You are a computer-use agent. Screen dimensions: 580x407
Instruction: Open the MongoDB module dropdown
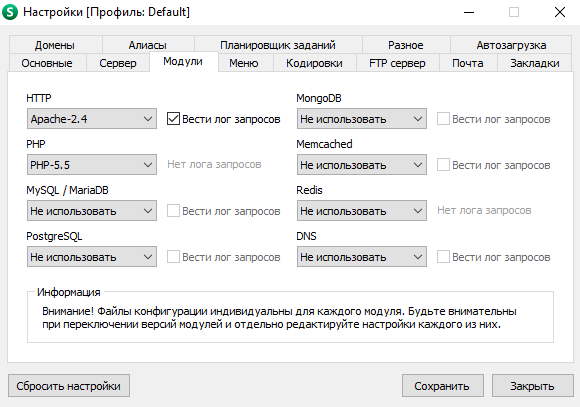click(362, 119)
